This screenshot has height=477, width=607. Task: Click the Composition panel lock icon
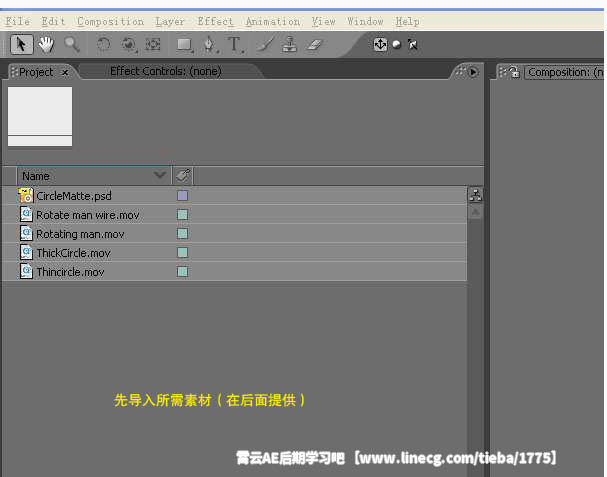coord(514,72)
